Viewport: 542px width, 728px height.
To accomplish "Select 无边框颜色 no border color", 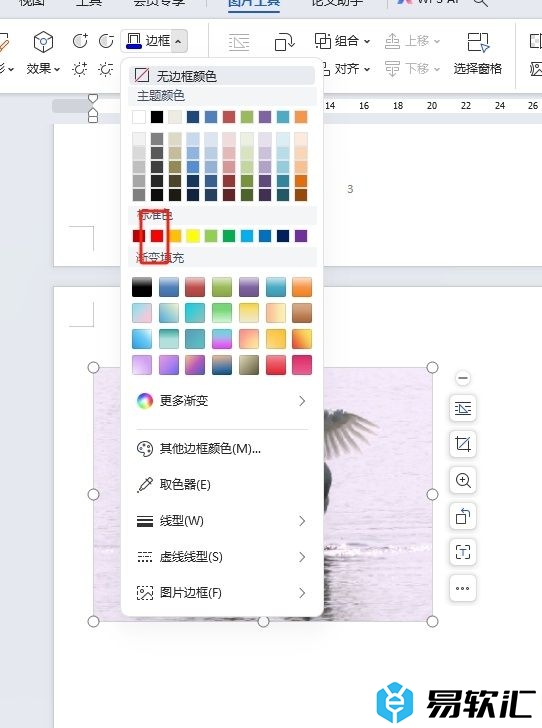I will point(222,75).
